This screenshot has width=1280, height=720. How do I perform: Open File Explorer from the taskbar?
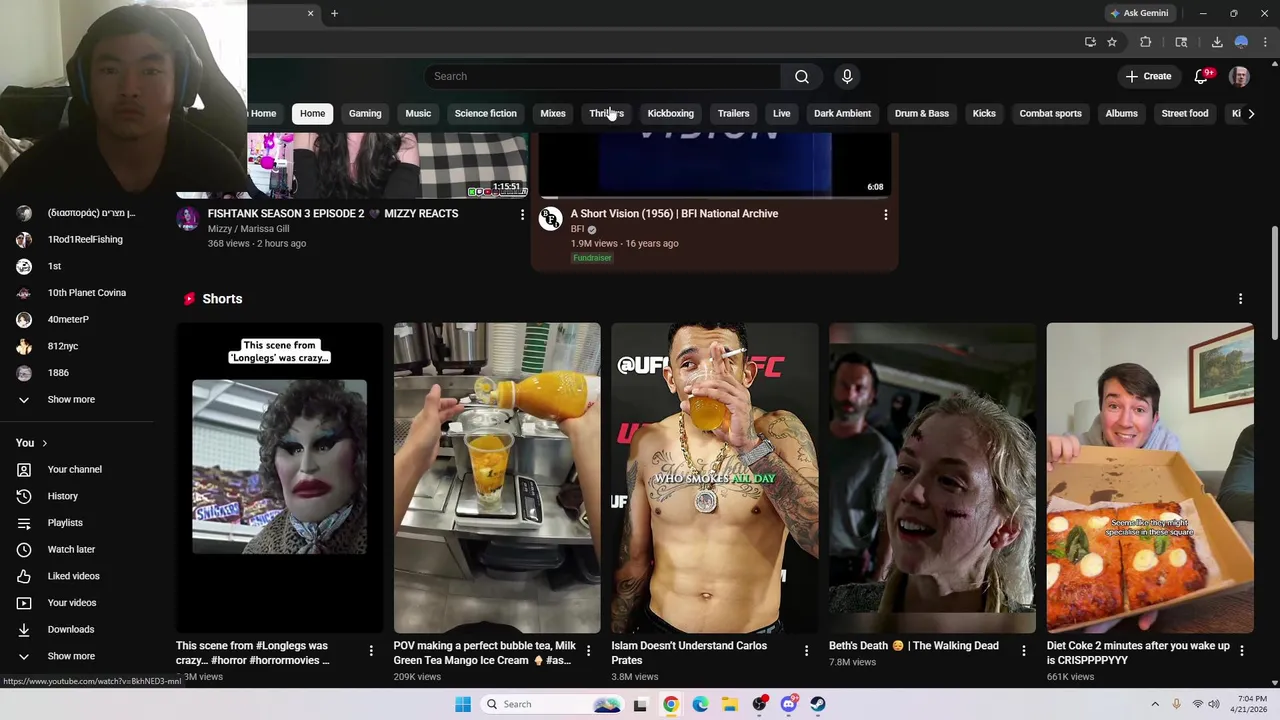(x=730, y=704)
